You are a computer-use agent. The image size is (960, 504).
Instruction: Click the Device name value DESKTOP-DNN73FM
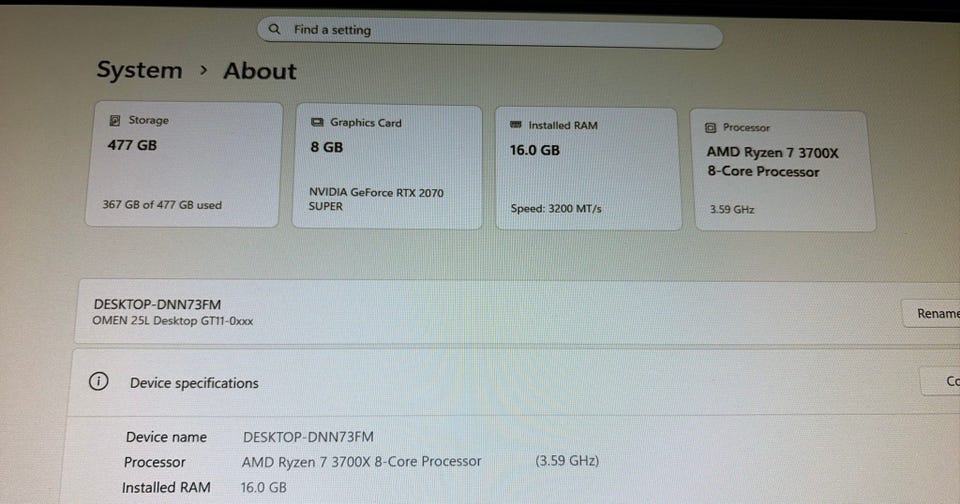tap(308, 437)
